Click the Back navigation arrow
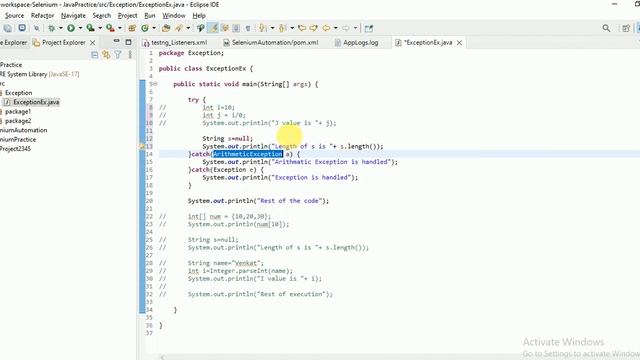Image resolution: width=640 pixels, height=360 pixels. point(326,28)
